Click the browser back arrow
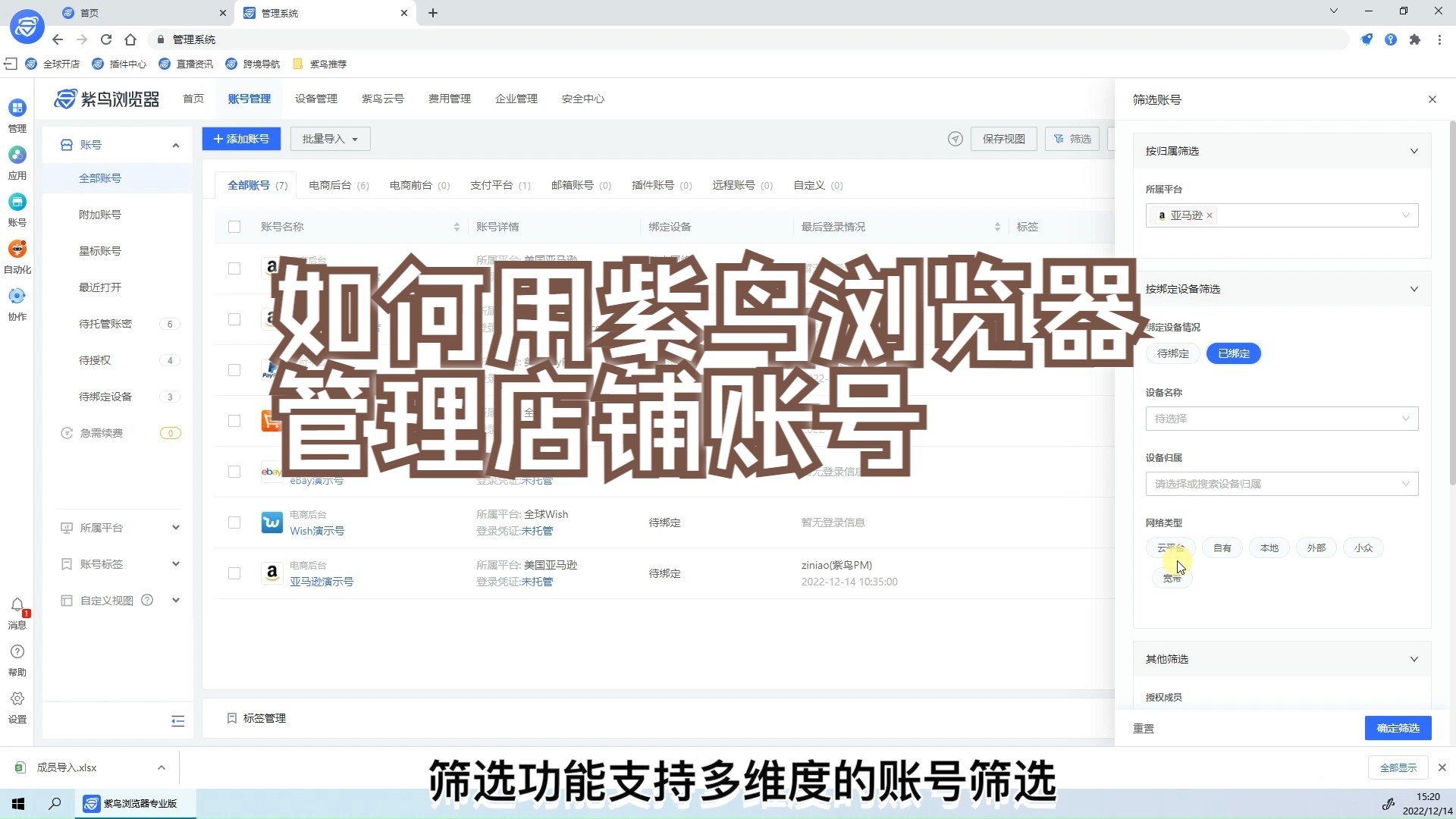 tap(58, 39)
